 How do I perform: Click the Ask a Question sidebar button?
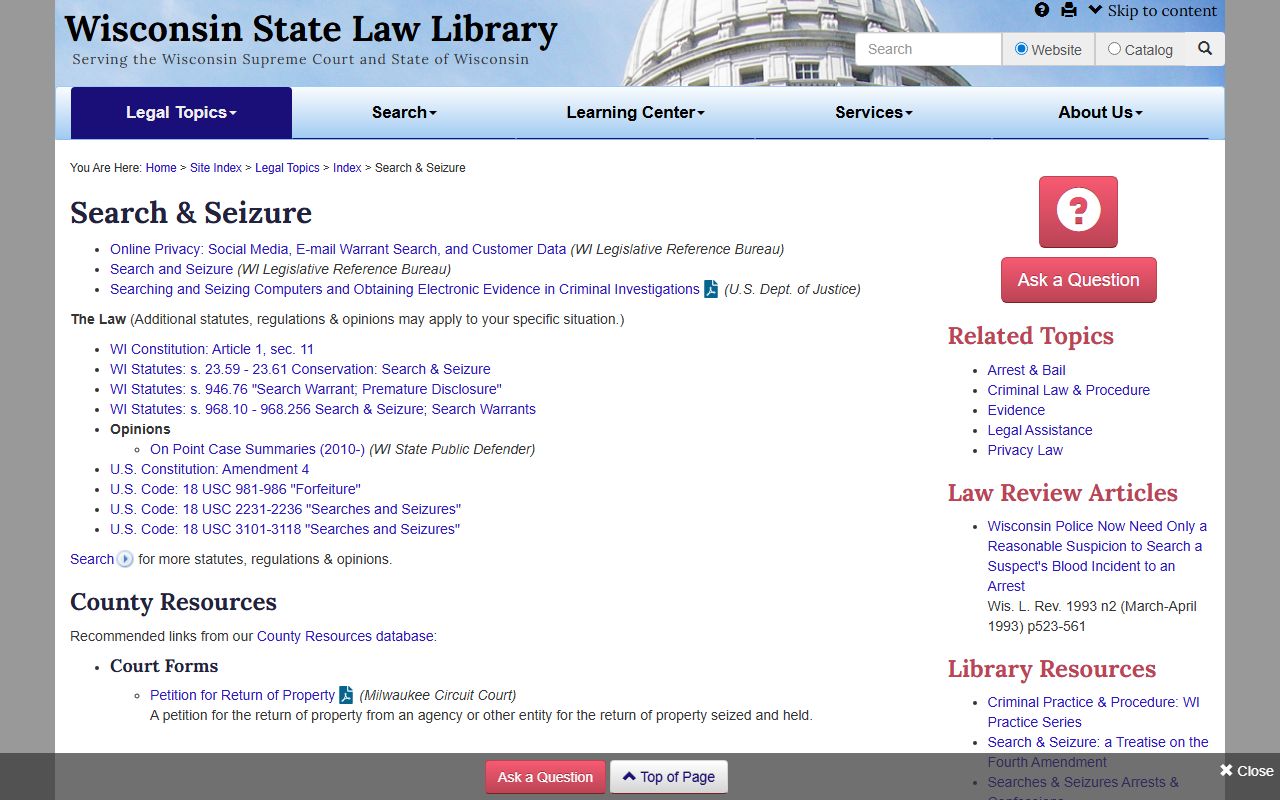click(1078, 280)
